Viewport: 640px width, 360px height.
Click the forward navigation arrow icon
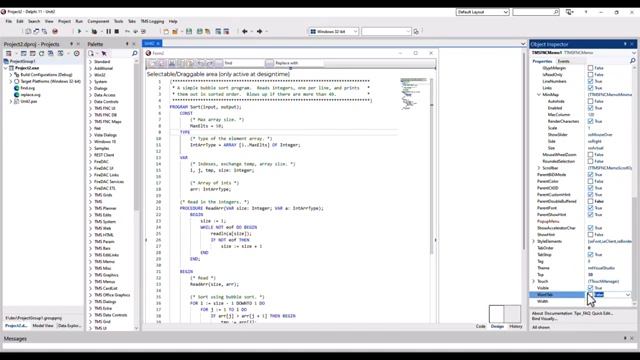260,31
